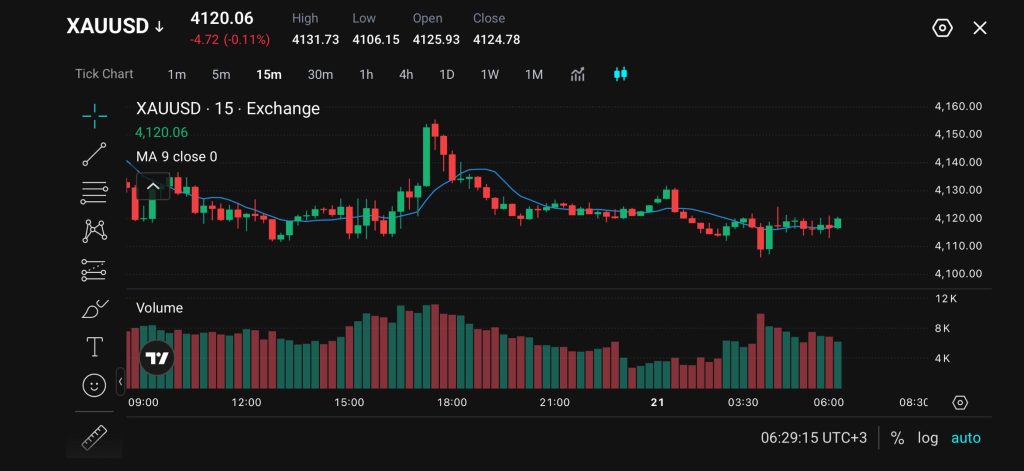Select the 1D timeframe

(x=447, y=74)
